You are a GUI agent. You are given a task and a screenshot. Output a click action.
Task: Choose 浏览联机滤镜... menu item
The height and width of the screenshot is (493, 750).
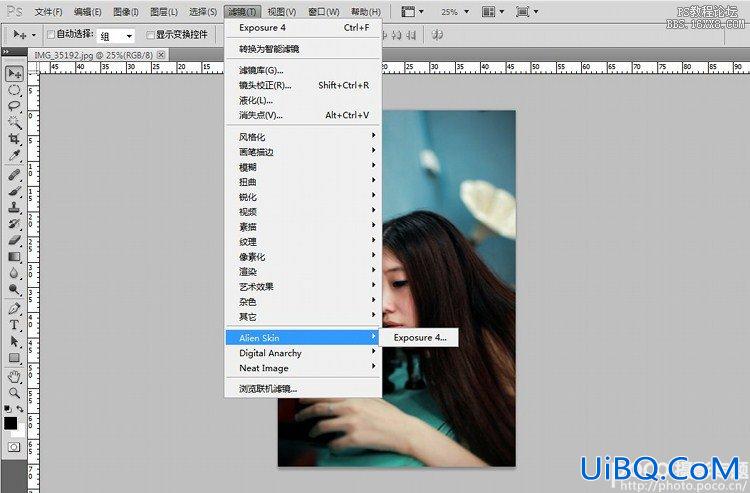(303, 389)
